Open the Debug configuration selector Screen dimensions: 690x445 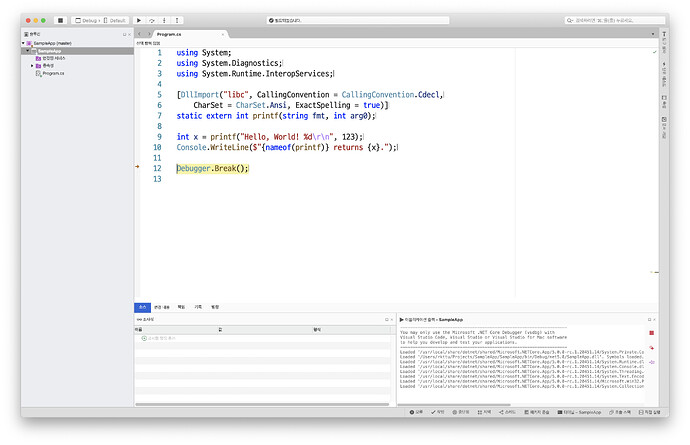pos(86,20)
